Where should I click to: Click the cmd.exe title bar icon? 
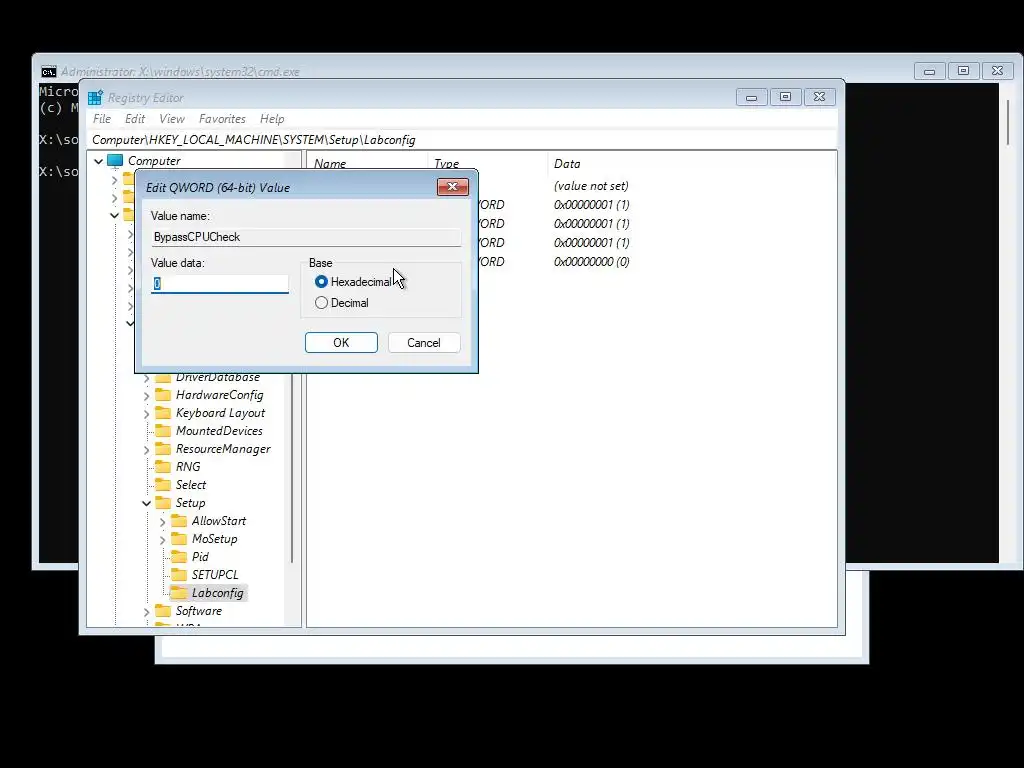click(x=48, y=71)
